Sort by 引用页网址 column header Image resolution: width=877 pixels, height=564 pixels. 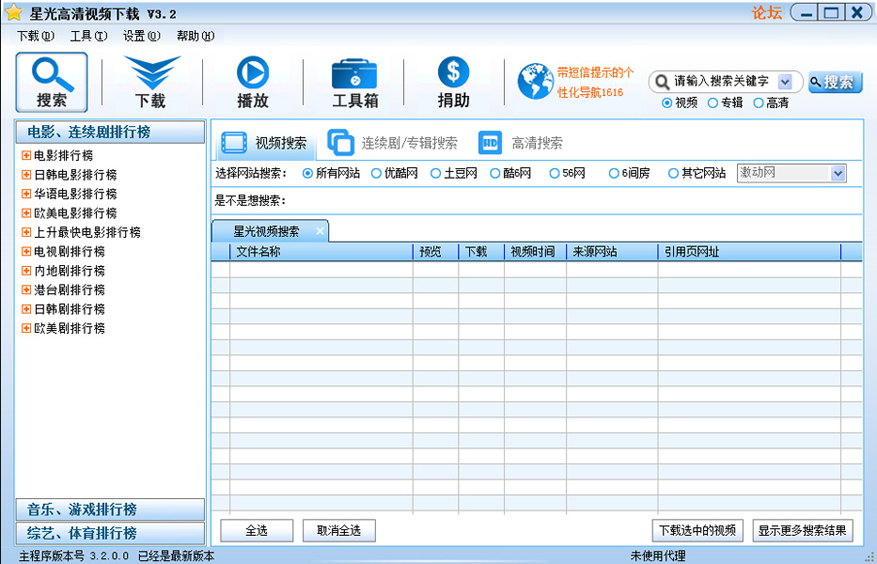pyautogui.click(x=749, y=252)
